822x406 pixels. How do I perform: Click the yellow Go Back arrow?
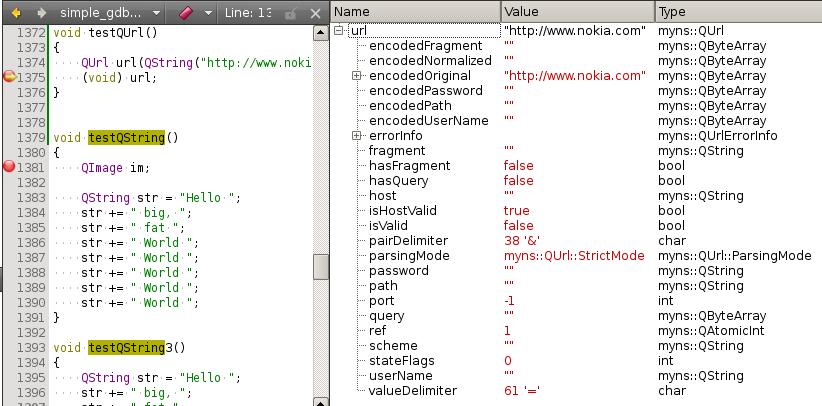(x=15, y=12)
